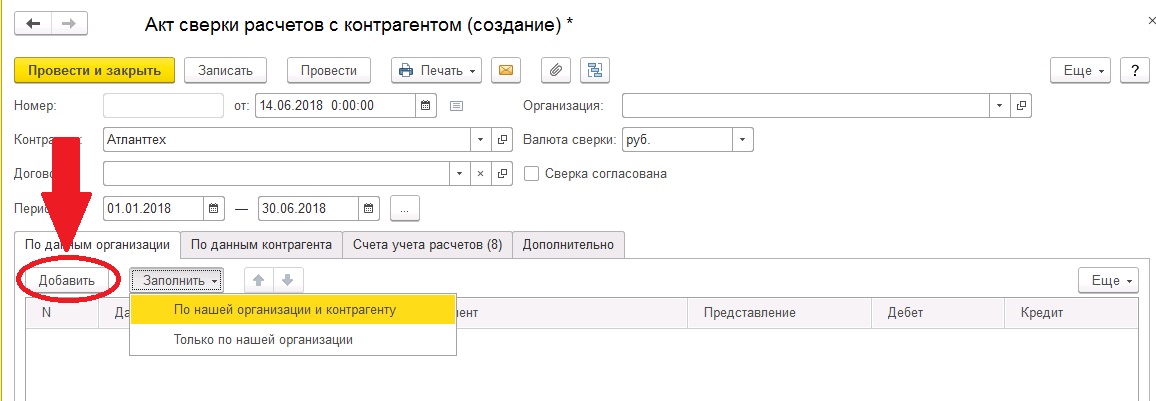Image resolution: width=1156 pixels, height=401 pixels.
Task: Choose 'Только по нашей организации' menu option
Action: coord(263,340)
